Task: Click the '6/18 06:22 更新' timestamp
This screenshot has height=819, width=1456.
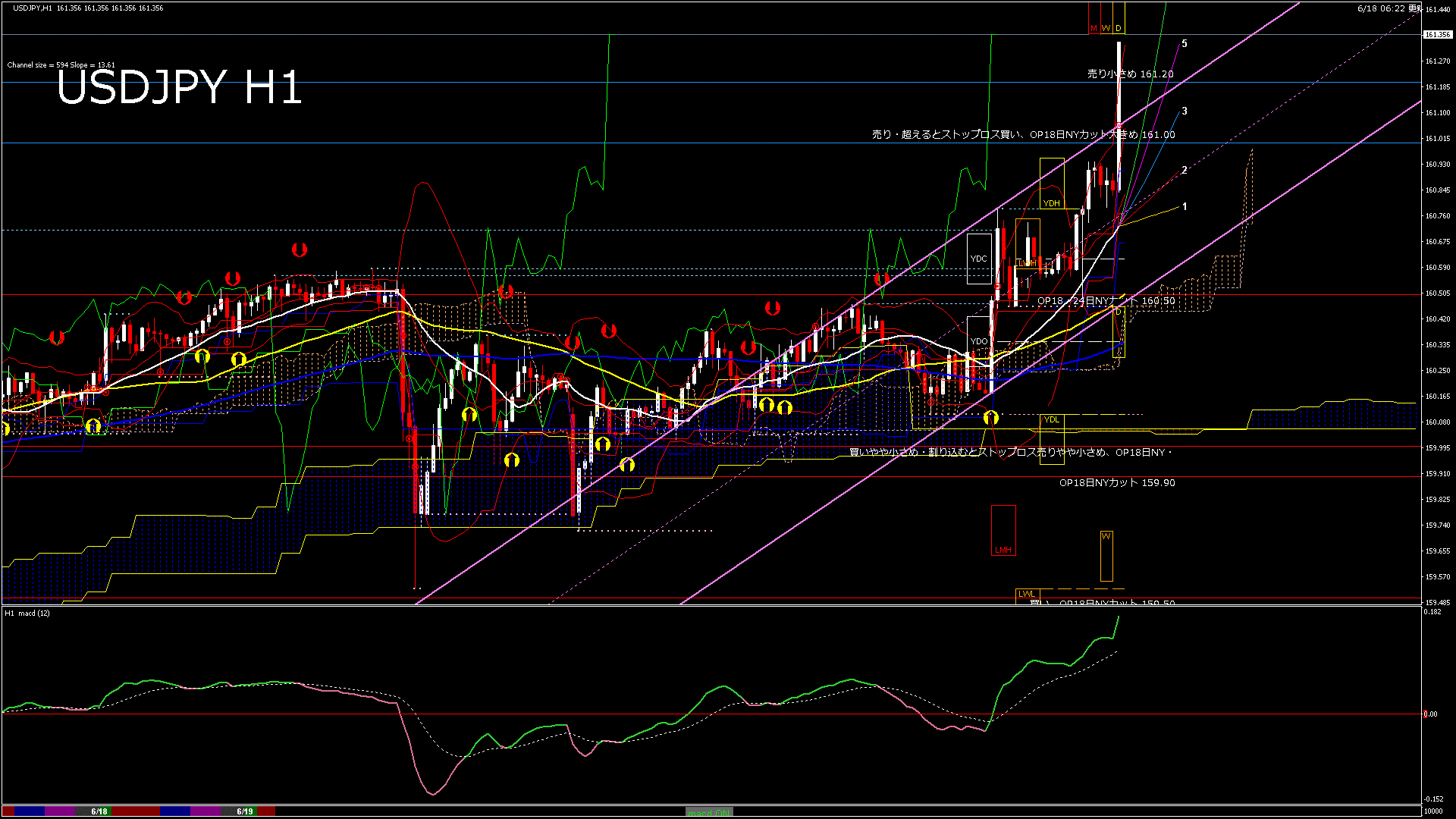Action: point(1389,8)
